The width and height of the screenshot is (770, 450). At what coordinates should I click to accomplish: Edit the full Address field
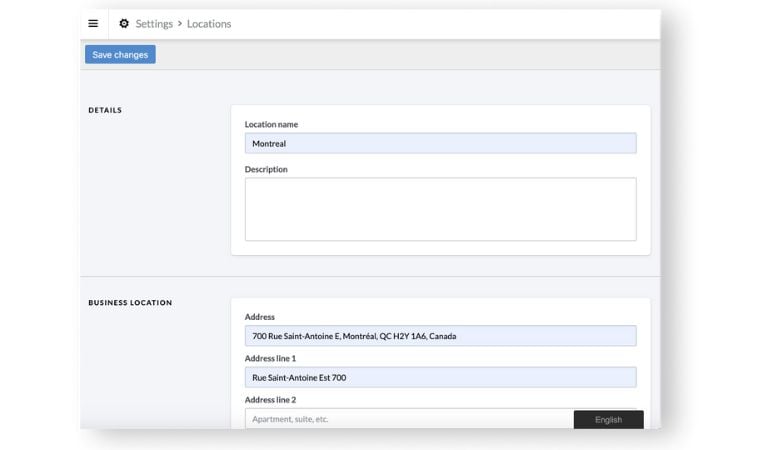[440, 336]
